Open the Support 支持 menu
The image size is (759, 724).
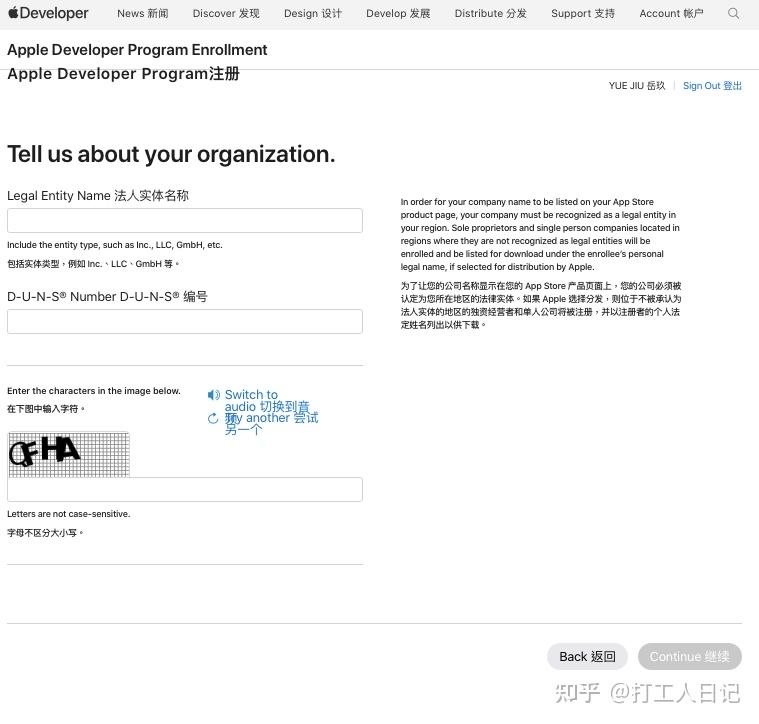click(x=583, y=14)
